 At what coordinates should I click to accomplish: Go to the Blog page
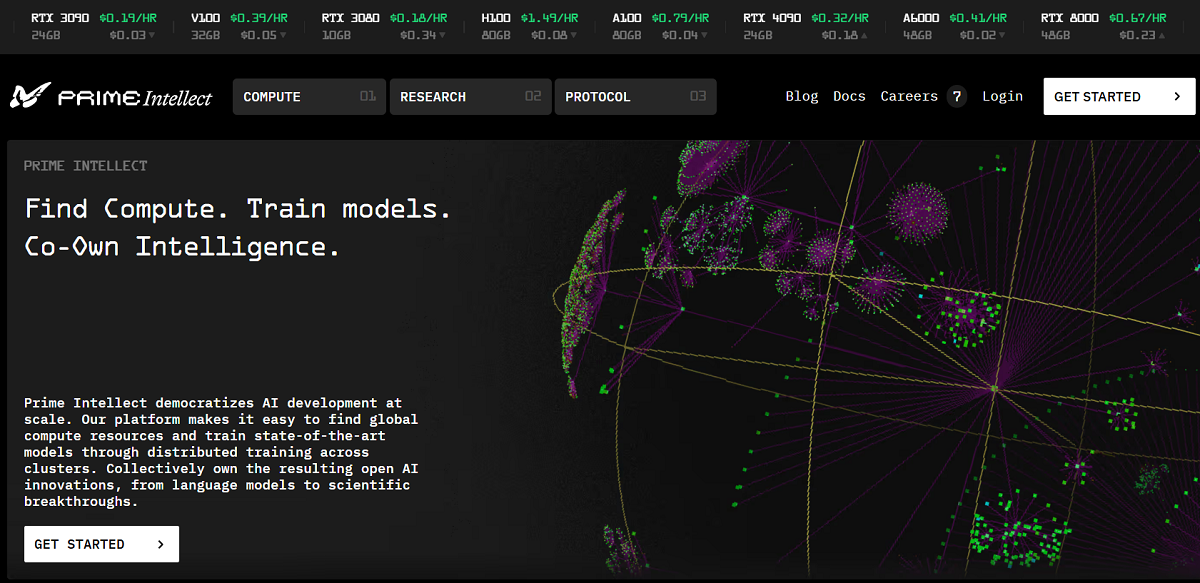click(801, 97)
